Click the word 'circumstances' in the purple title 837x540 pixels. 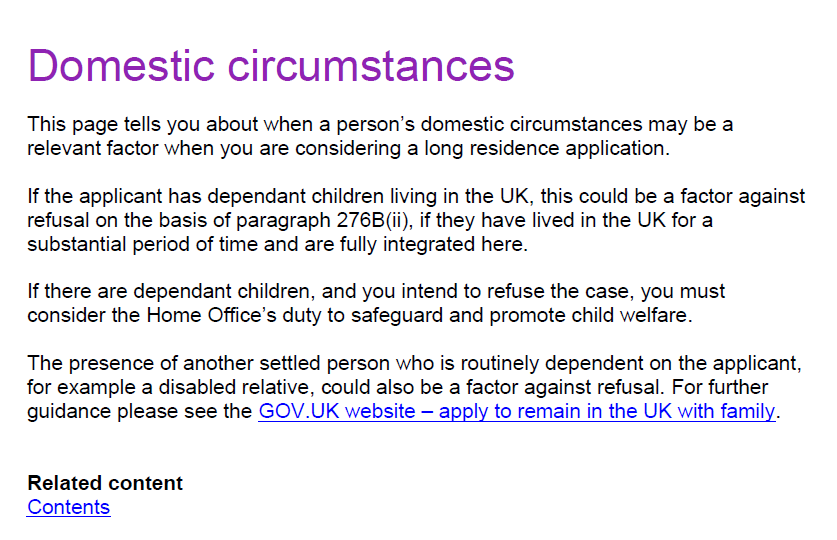pyautogui.click(x=371, y=66)
